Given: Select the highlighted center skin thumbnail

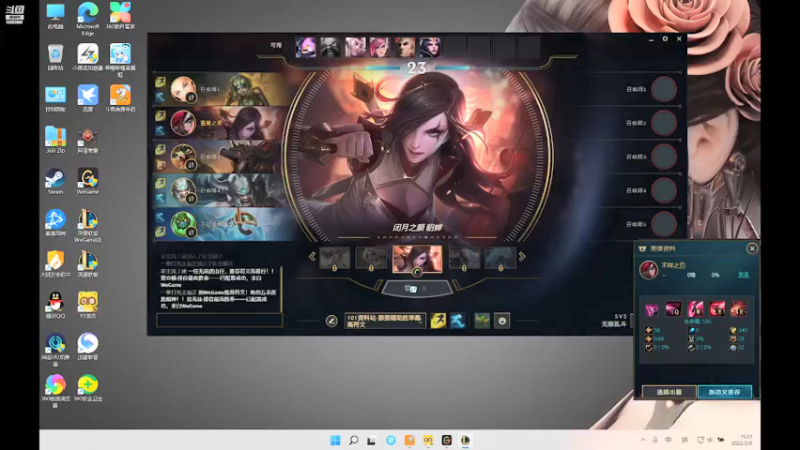Looking at the screenshot, I should tap(417, 259).
